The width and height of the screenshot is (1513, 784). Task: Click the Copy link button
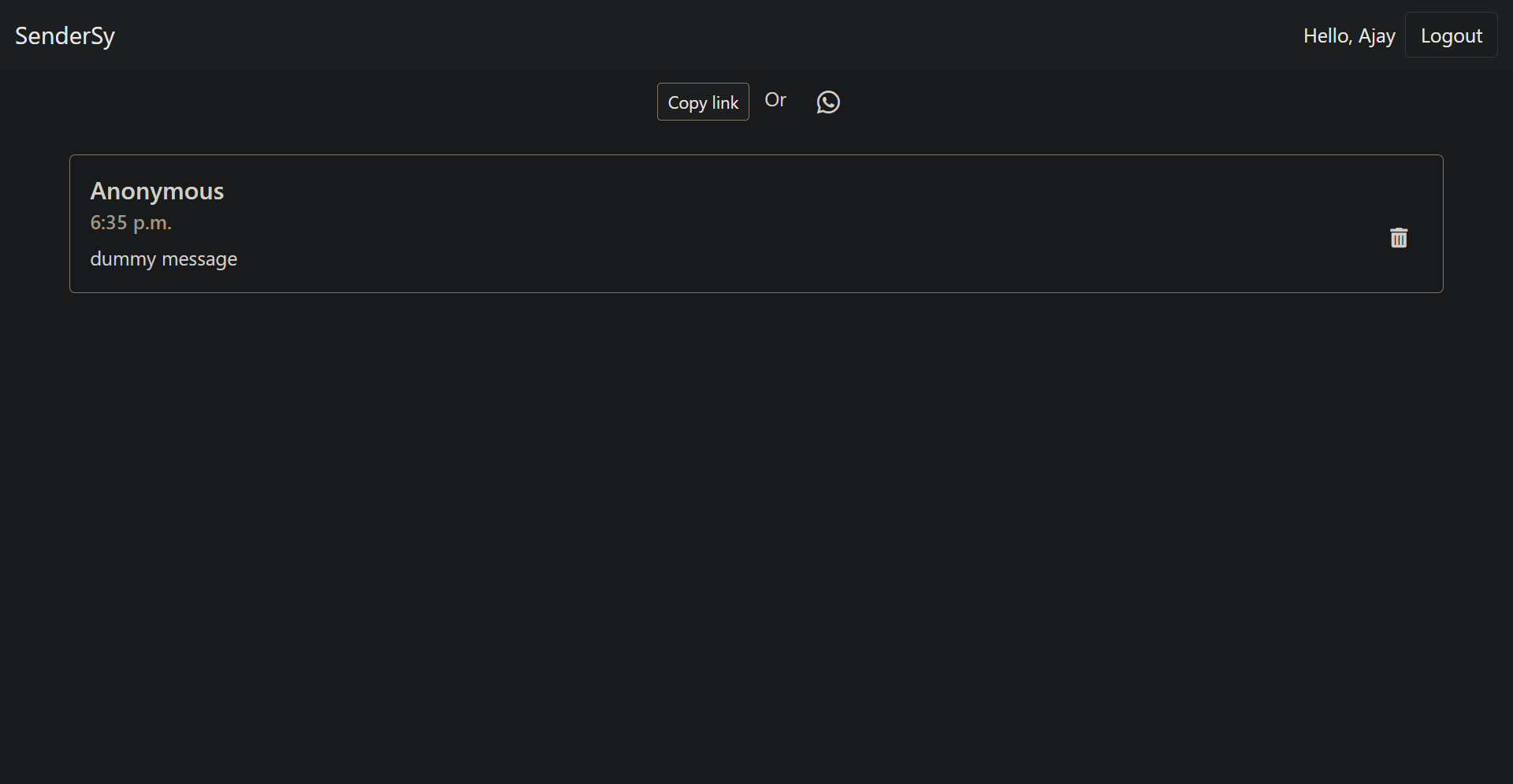click(702, 102)
